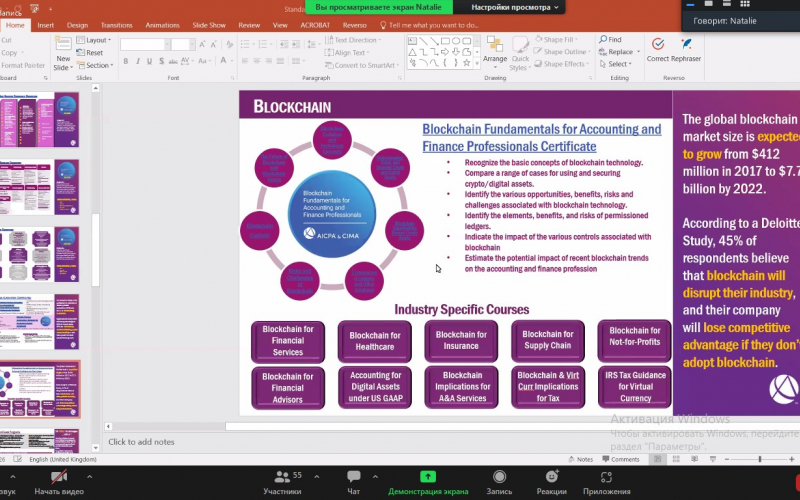Click into the notes pane placeholder

click(x=141, y=442)
